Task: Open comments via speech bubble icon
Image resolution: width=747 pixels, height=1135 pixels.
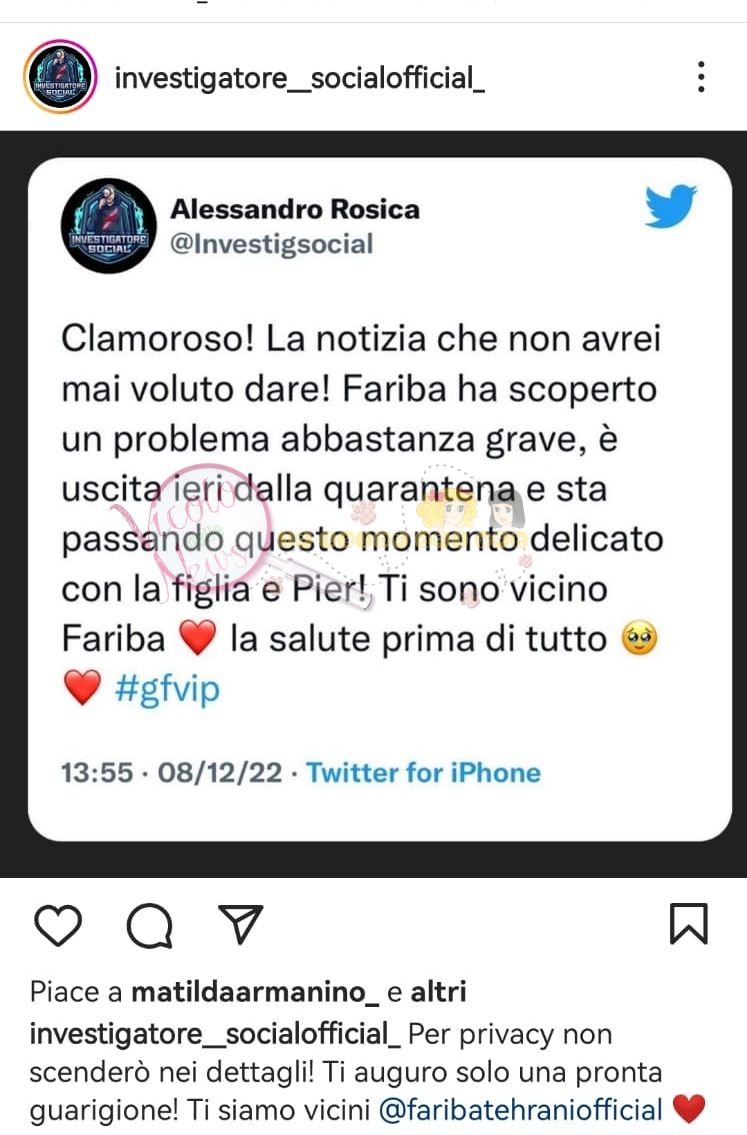Action: pos(150,925)
